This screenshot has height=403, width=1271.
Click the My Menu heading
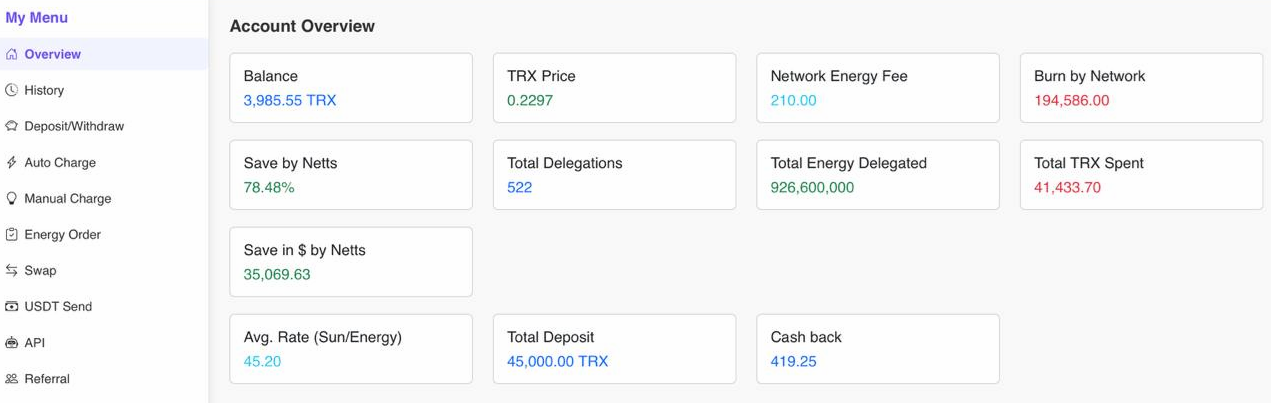click(x=37, y=18)
